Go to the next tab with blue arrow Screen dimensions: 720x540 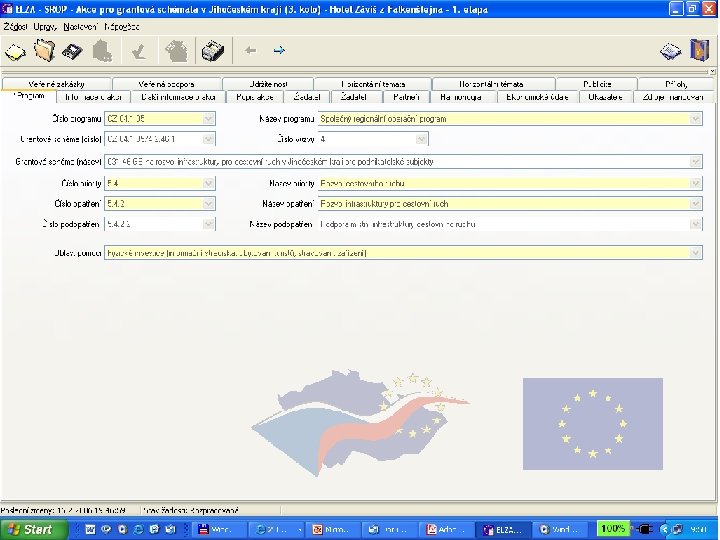[279, 51]
